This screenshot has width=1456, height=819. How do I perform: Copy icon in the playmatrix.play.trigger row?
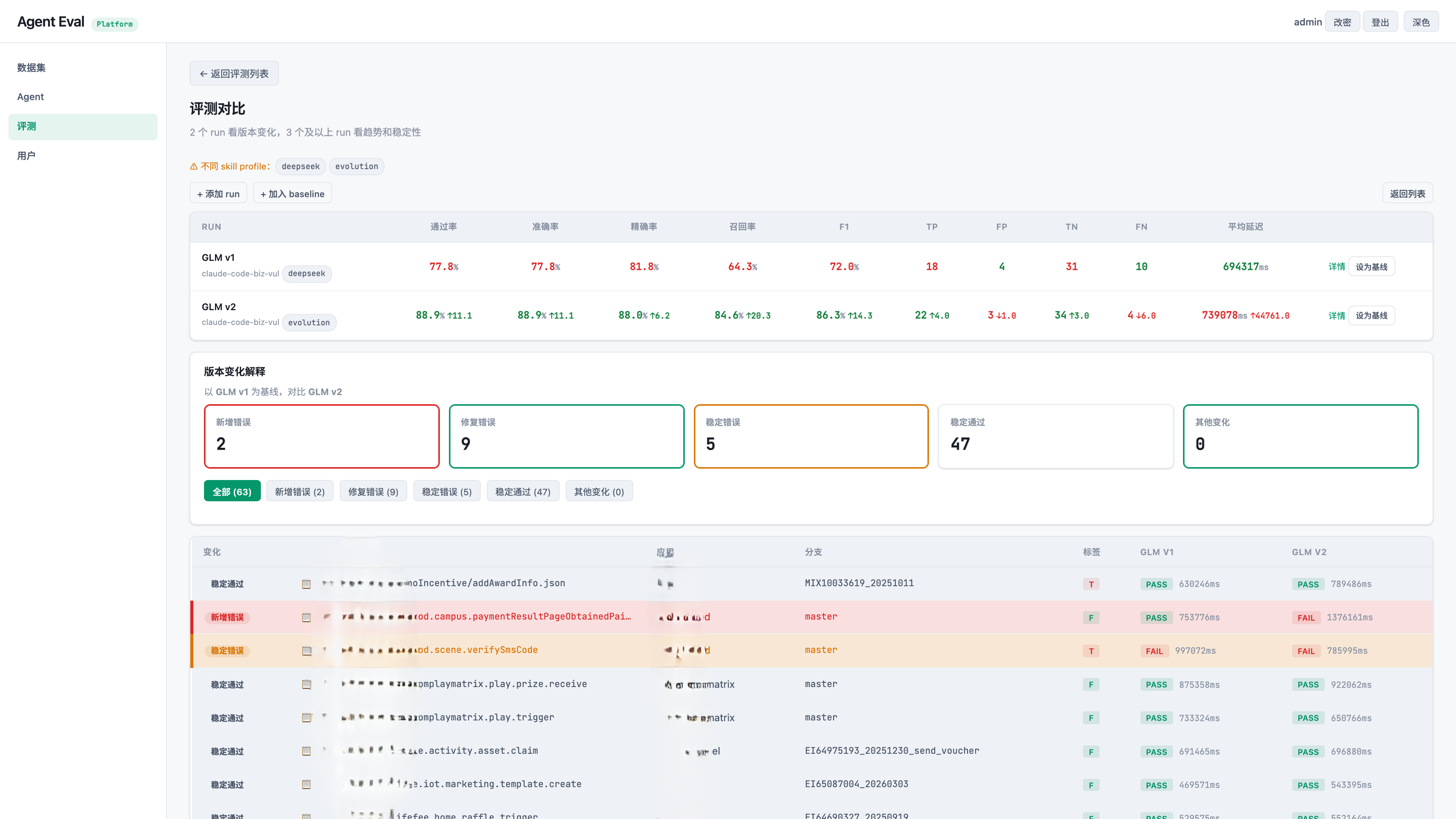tap(306, 718)
